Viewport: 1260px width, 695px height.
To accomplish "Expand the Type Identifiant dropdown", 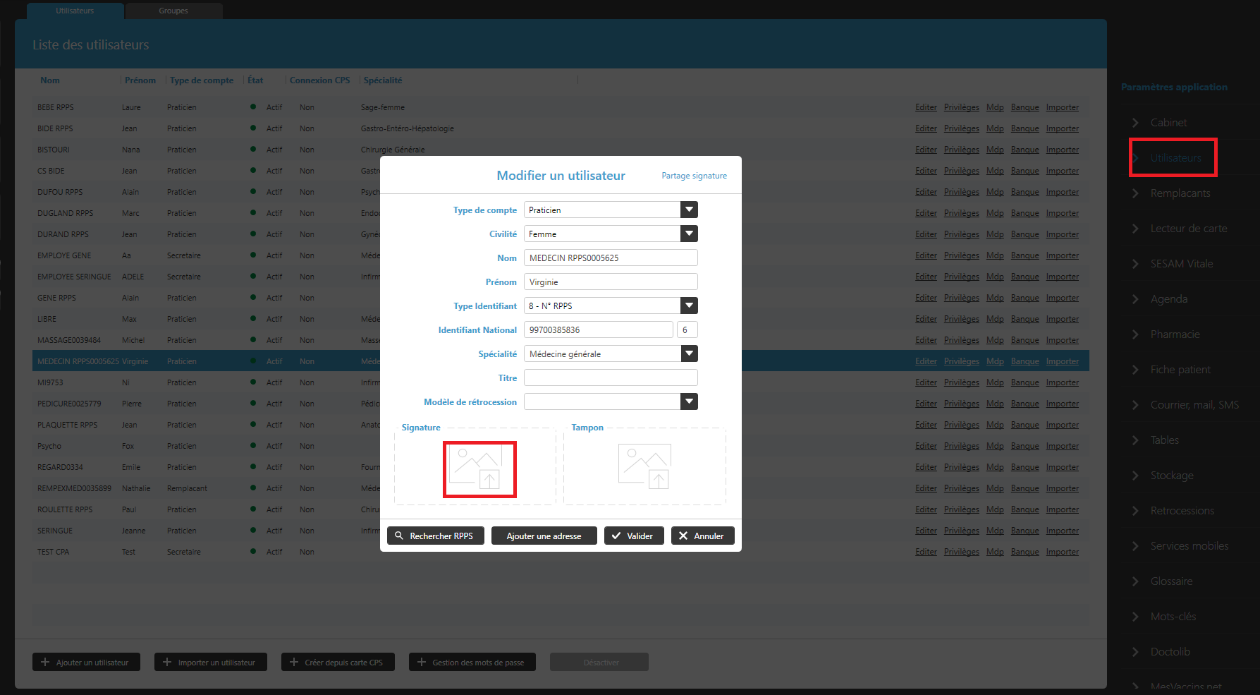I will point(688,306).
